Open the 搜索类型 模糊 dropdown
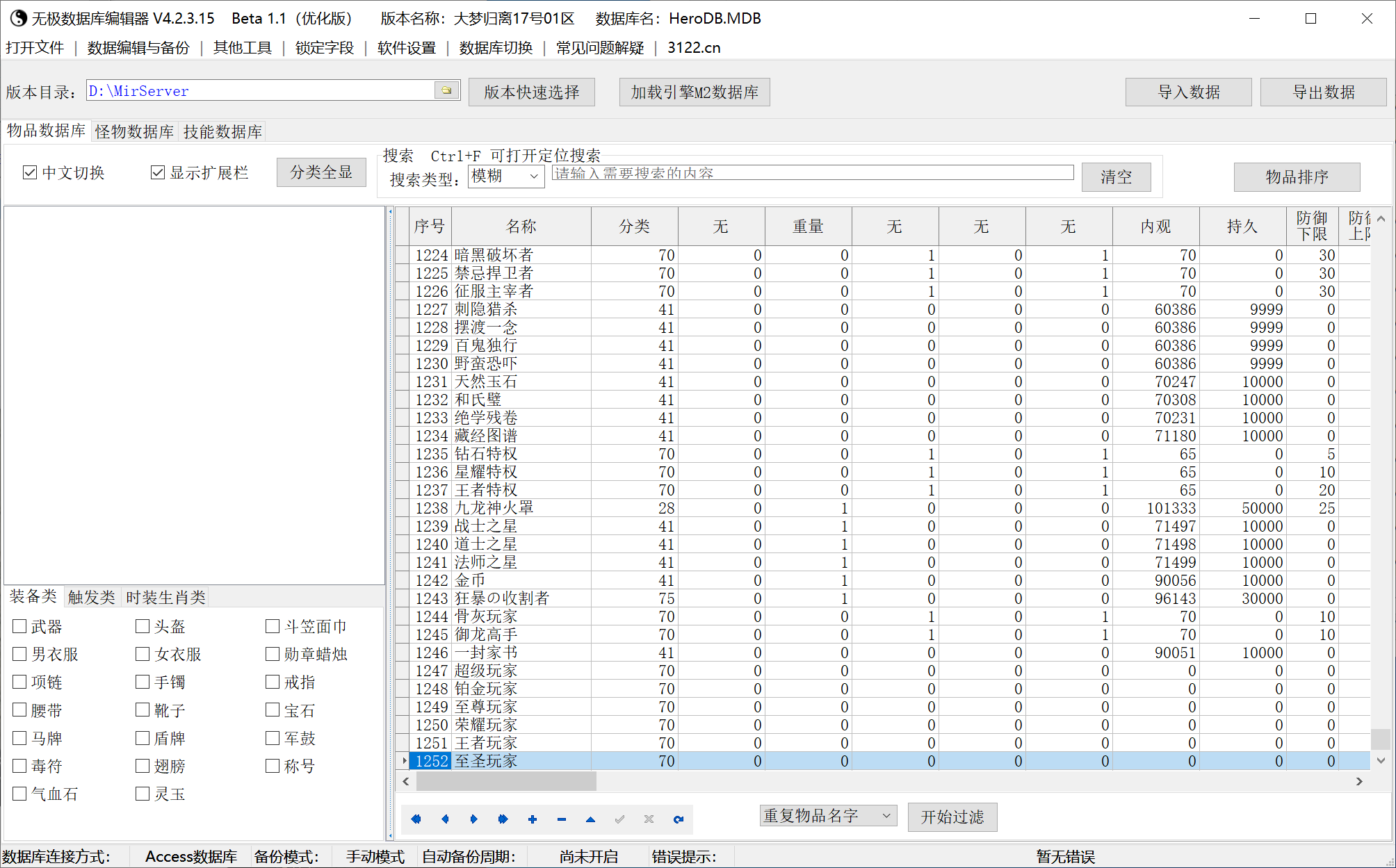The width and height of the screenshot is (1396, 868). coord(506,176)
